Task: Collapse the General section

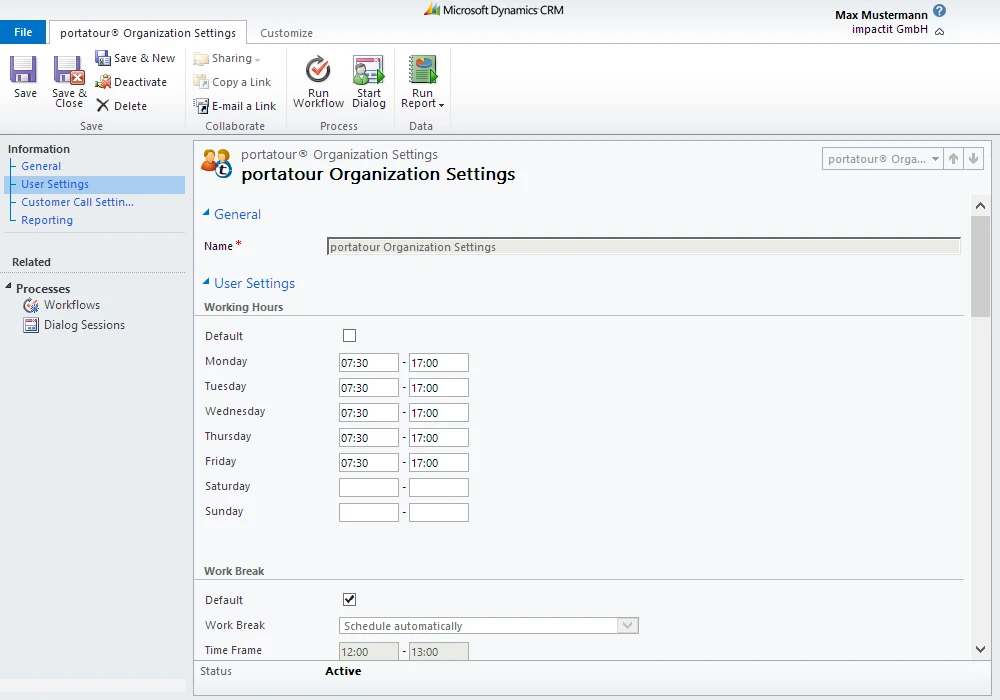Action: coord(206,213)
